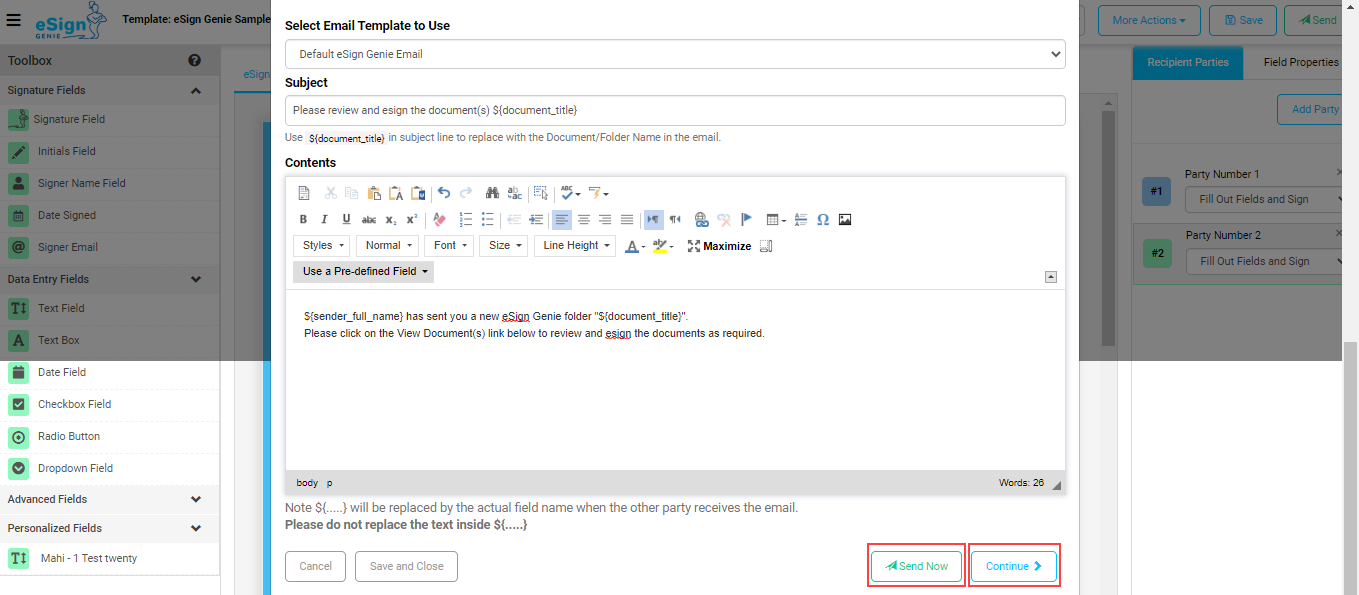Open the Templates document icon
This screenshot has height=595, width=1359.
click(x=304, y=193)
